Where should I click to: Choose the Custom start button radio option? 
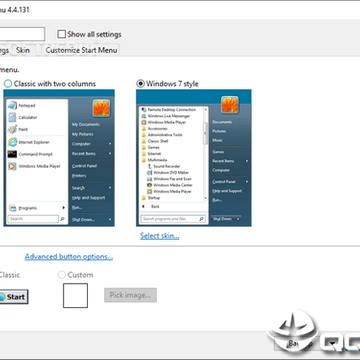pos(62,275)
